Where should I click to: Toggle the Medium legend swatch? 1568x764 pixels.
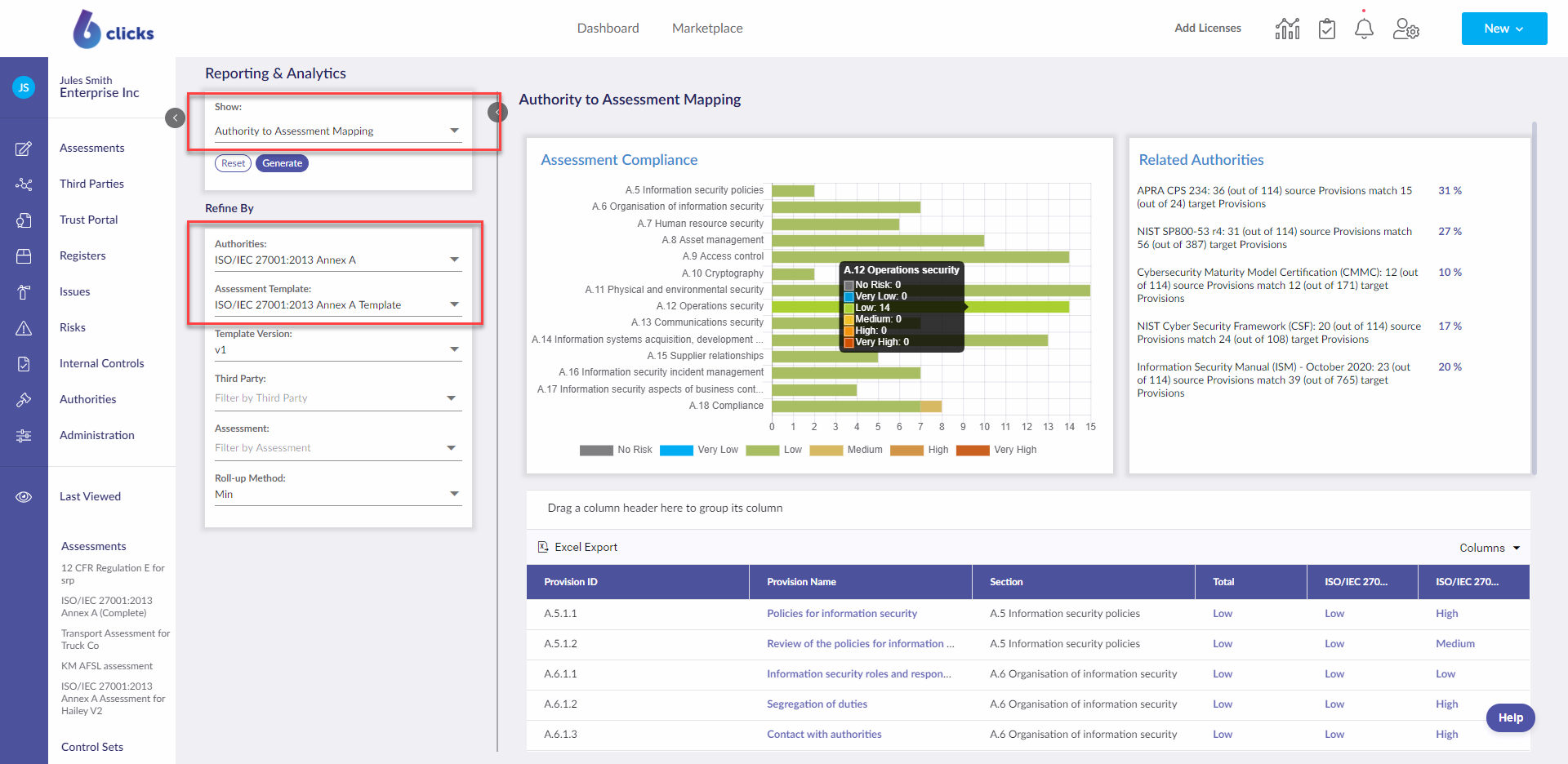[826, 451]
